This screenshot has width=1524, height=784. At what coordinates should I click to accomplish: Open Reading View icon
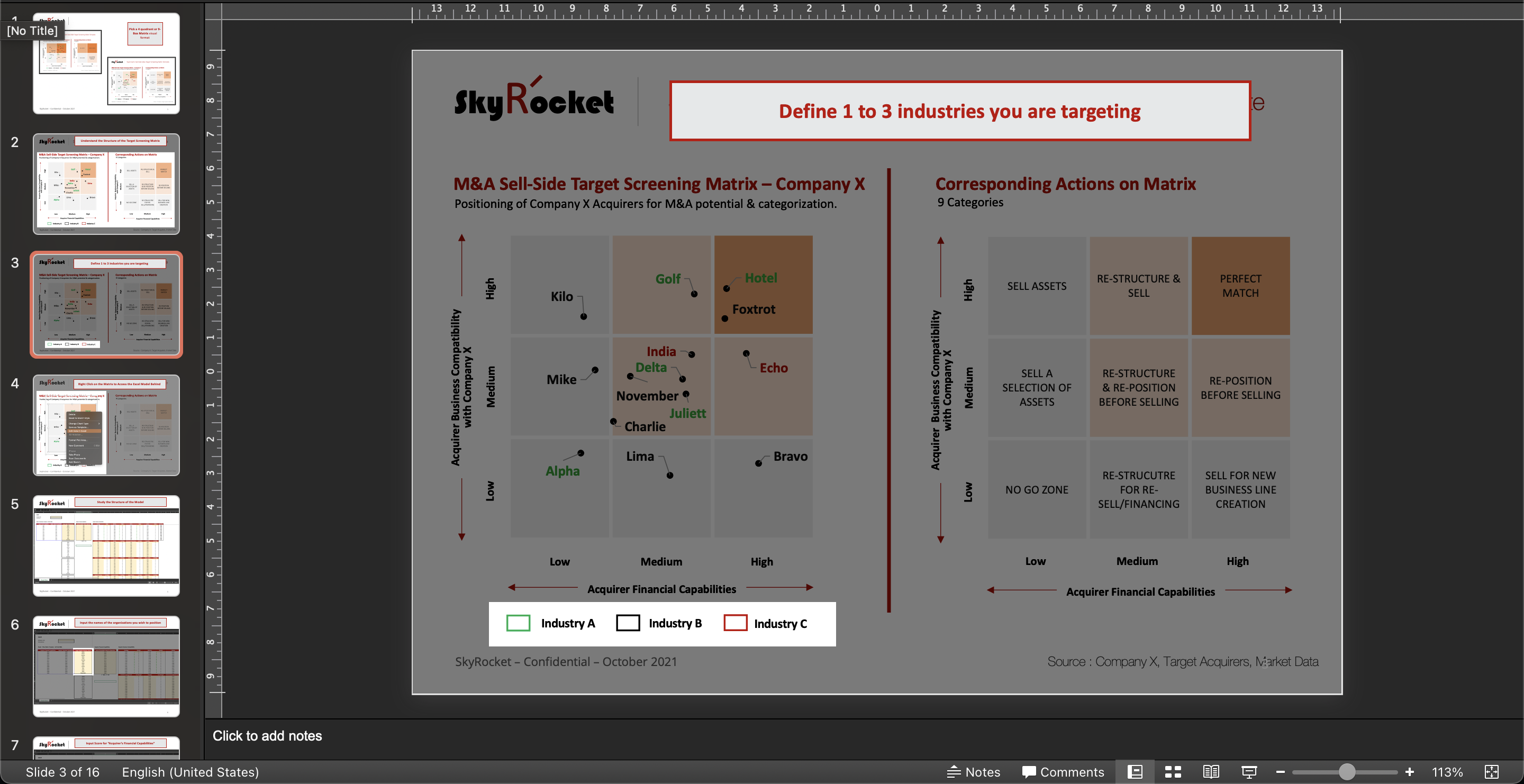pos(1210,772)
